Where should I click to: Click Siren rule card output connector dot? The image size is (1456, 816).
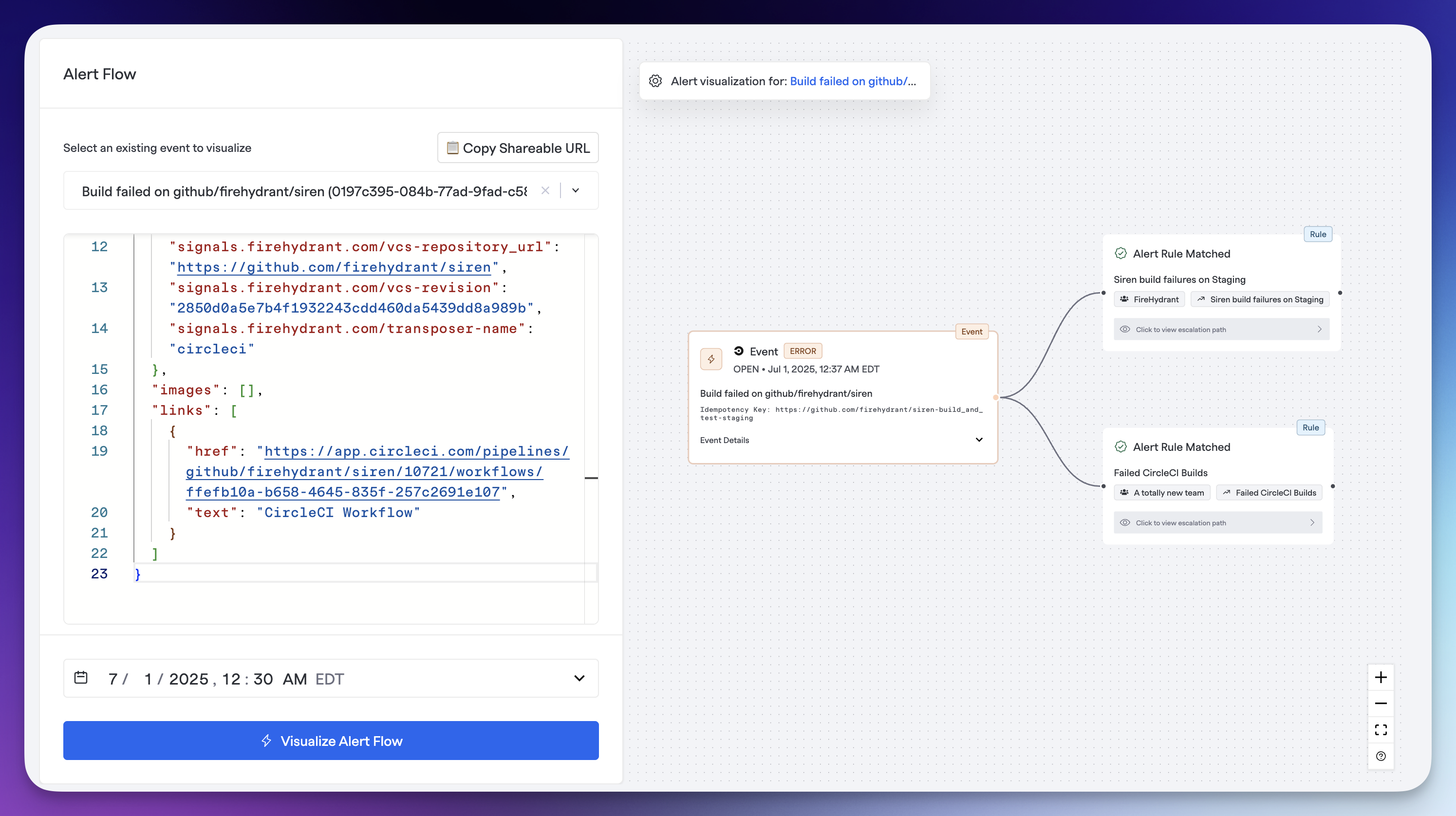1340,293
